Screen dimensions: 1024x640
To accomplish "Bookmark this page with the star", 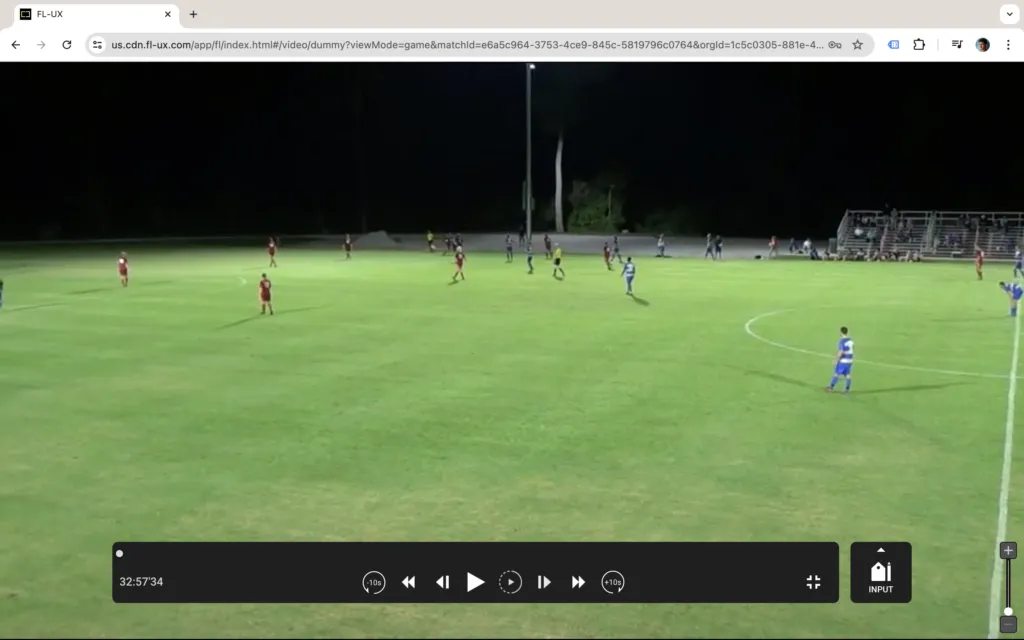I will click(857, 44).
